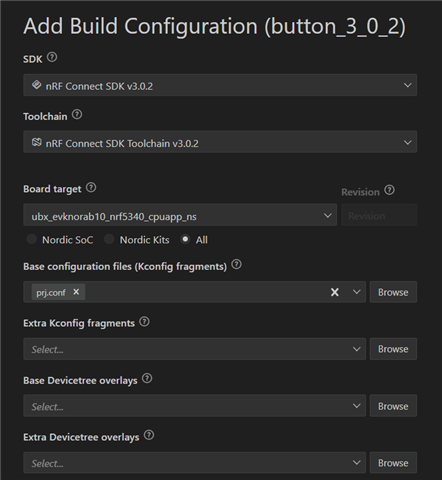This screenshot has width=442, height=480.
Task: Browse for Extra Kconfig fragments
Action: tap(393, 349)
